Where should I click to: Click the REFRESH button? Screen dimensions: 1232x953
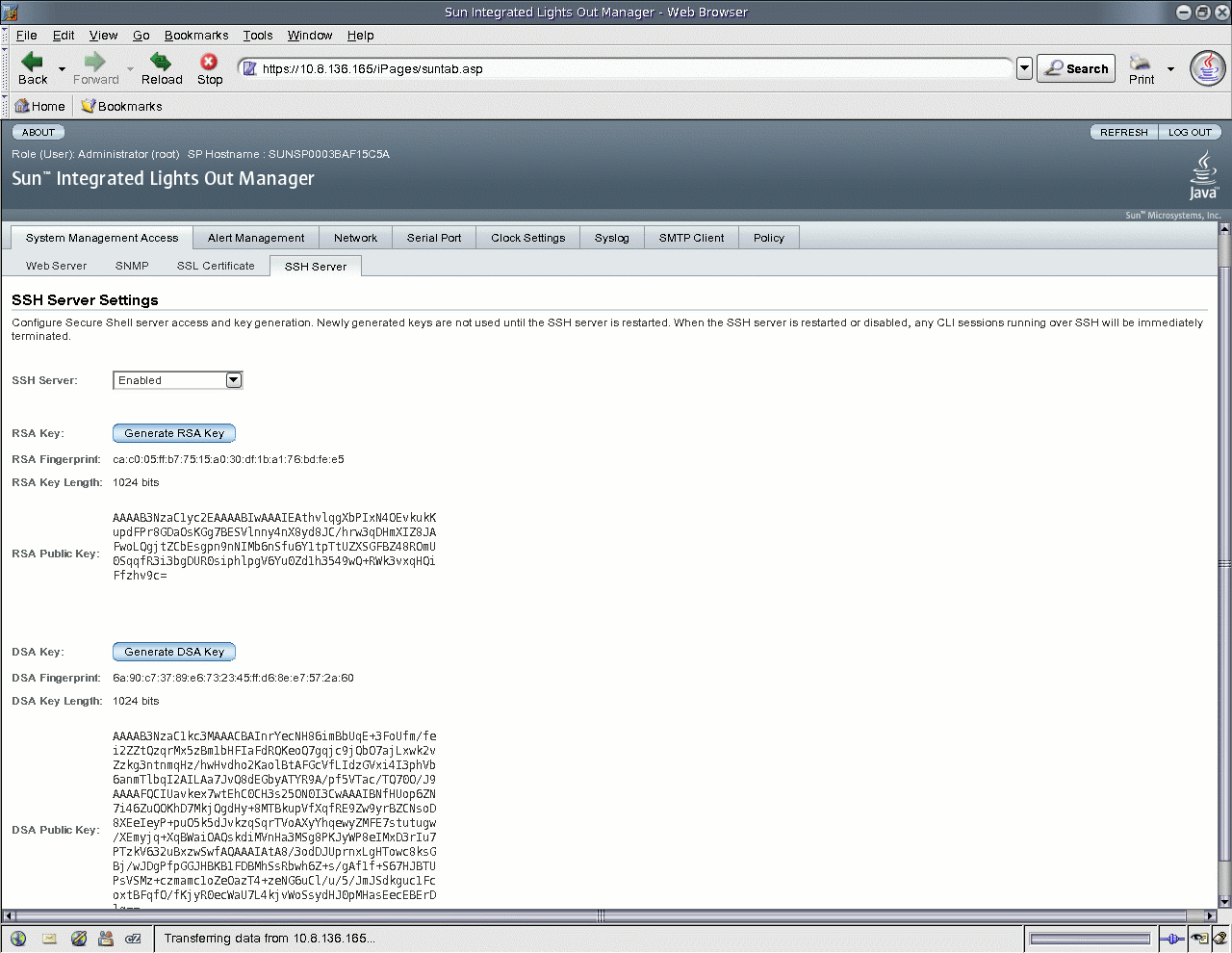(1124, 132)
